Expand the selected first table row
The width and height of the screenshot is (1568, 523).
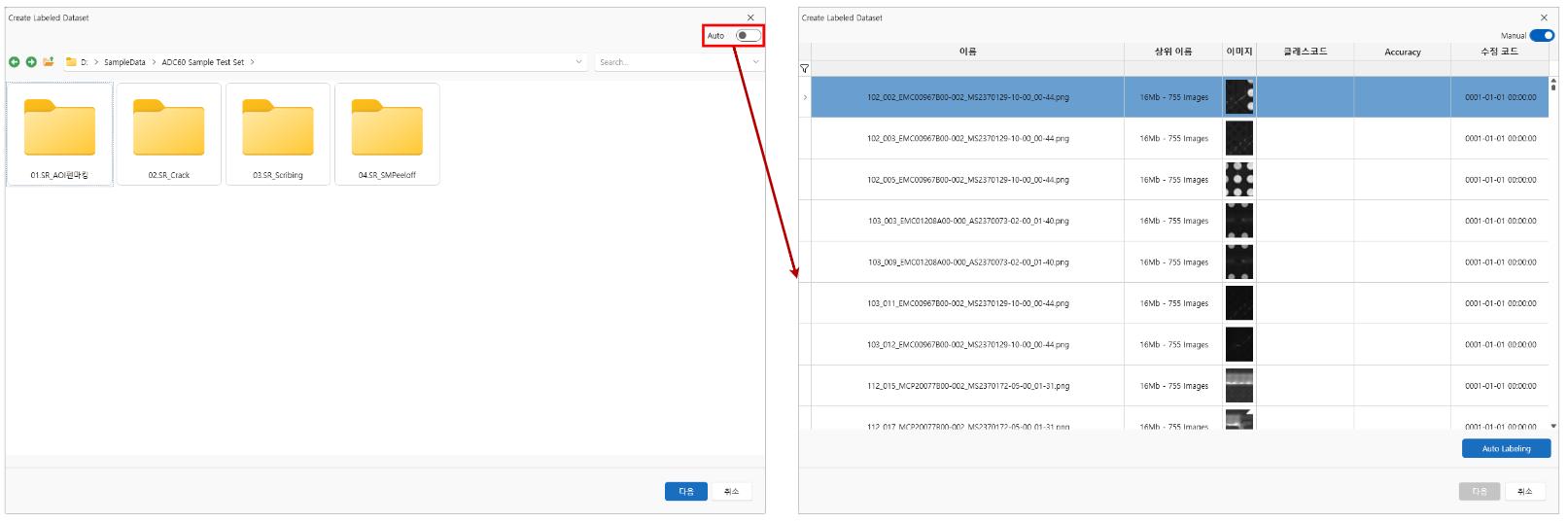click(x=804, y=97)
